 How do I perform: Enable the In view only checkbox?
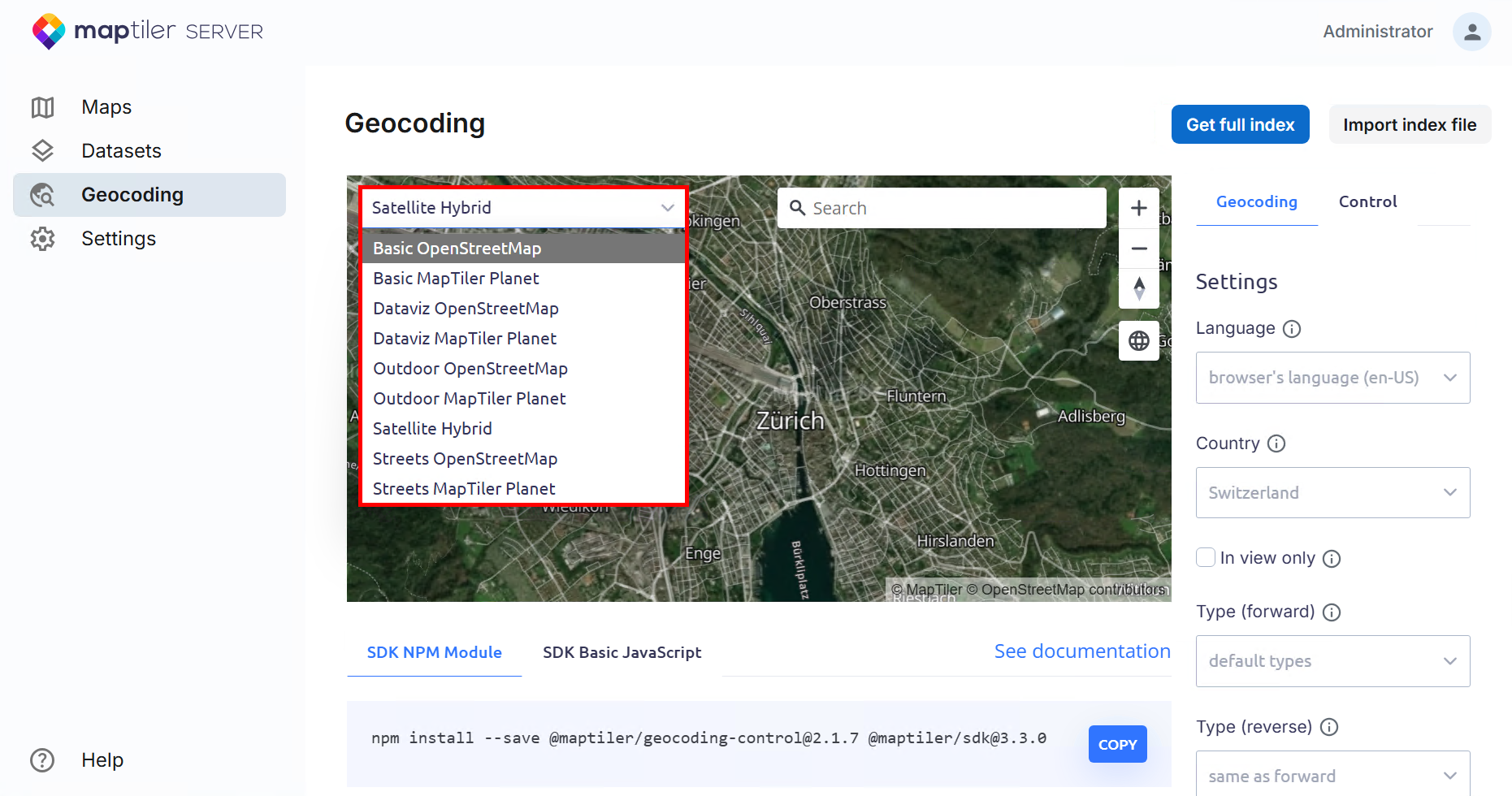1206,558
